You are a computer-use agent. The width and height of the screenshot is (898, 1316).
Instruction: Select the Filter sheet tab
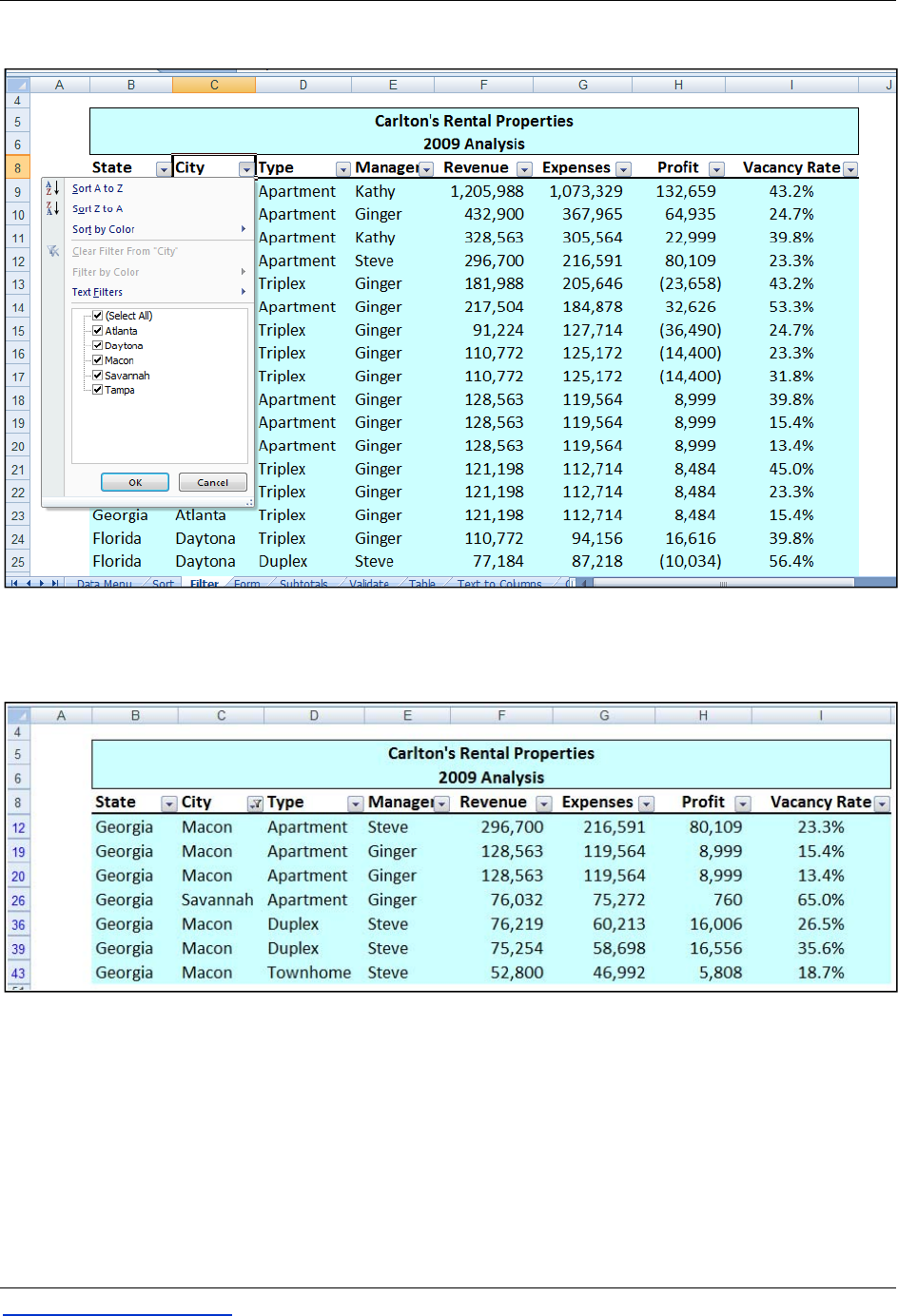204,584
